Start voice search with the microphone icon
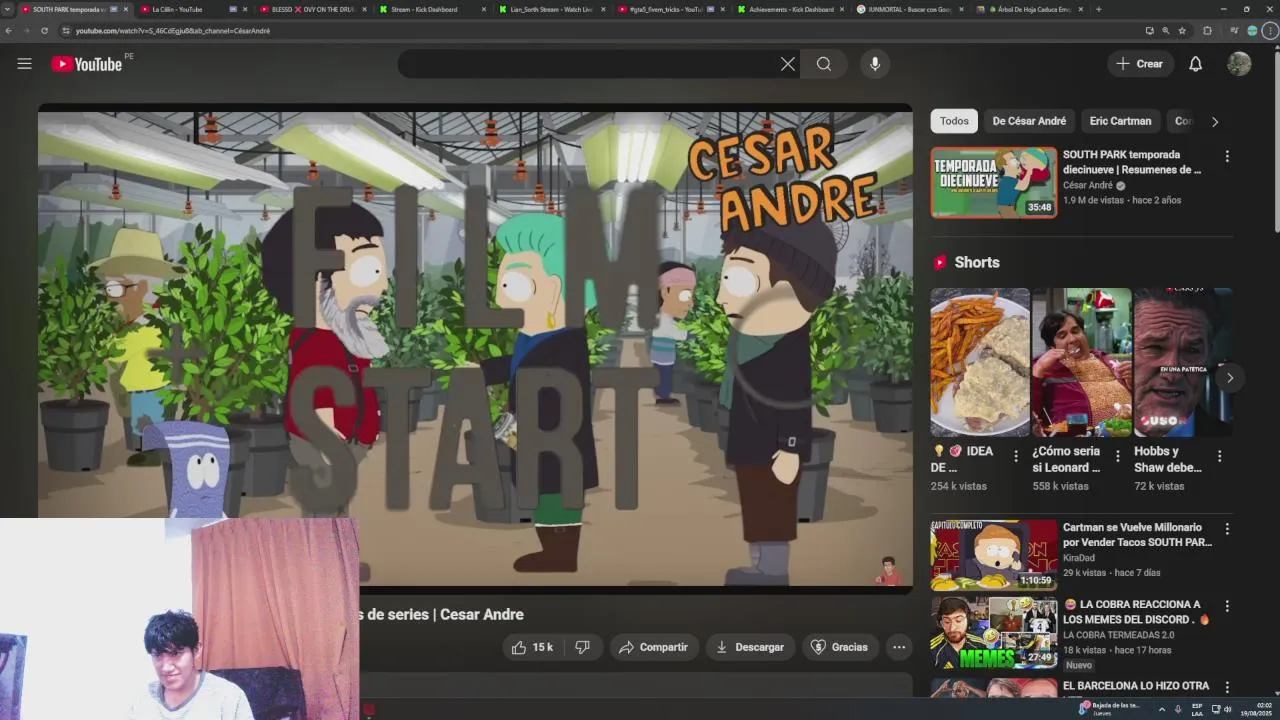1280x720 pixels. tap(875, 64)
